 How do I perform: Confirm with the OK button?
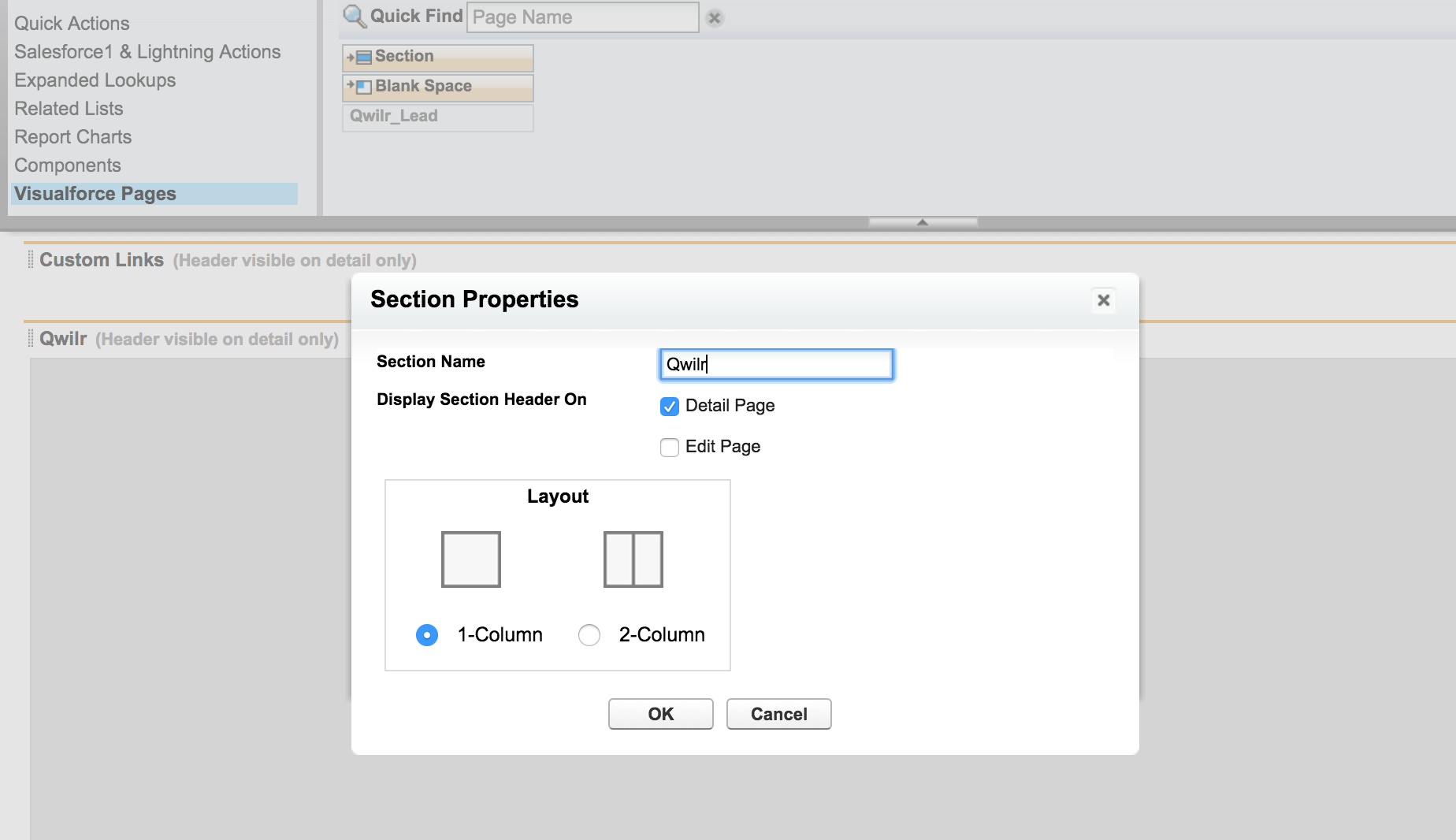661,714
